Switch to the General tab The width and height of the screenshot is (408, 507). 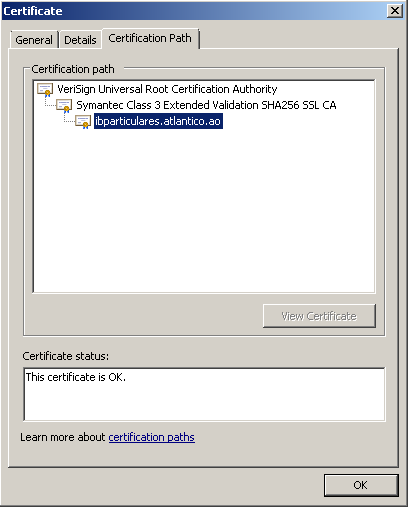pos(34,40)
